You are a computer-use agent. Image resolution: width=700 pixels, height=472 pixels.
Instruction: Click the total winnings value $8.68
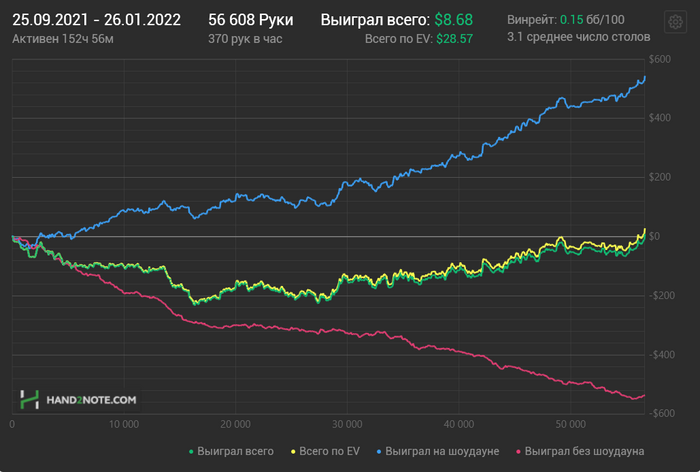(x=454, y=20)
